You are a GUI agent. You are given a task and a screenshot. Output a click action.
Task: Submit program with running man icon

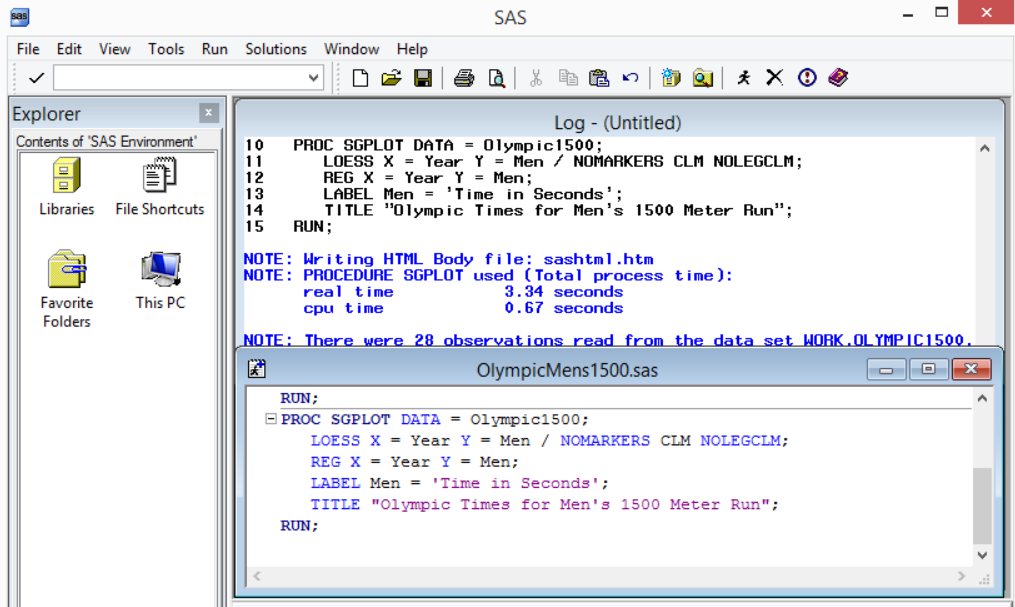coord(744,78)
